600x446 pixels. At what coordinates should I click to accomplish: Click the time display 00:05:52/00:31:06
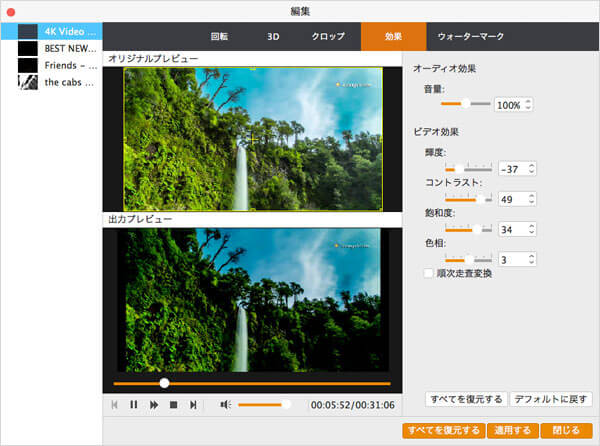pos(352,405)
